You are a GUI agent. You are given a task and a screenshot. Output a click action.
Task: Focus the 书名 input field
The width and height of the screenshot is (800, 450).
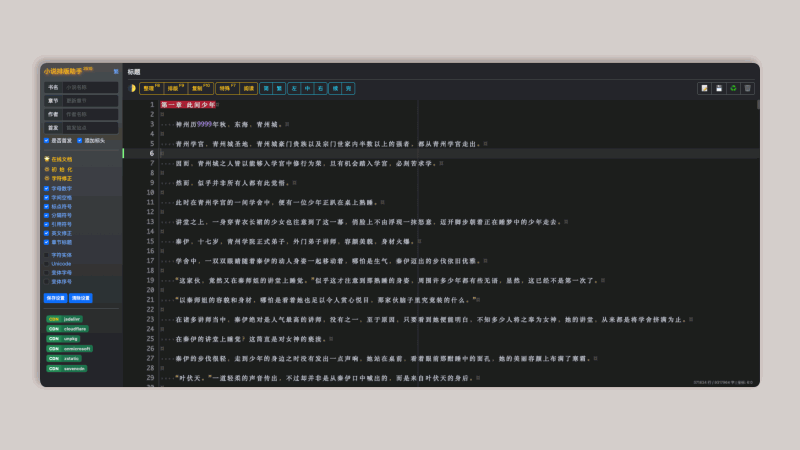pos(90,87)
